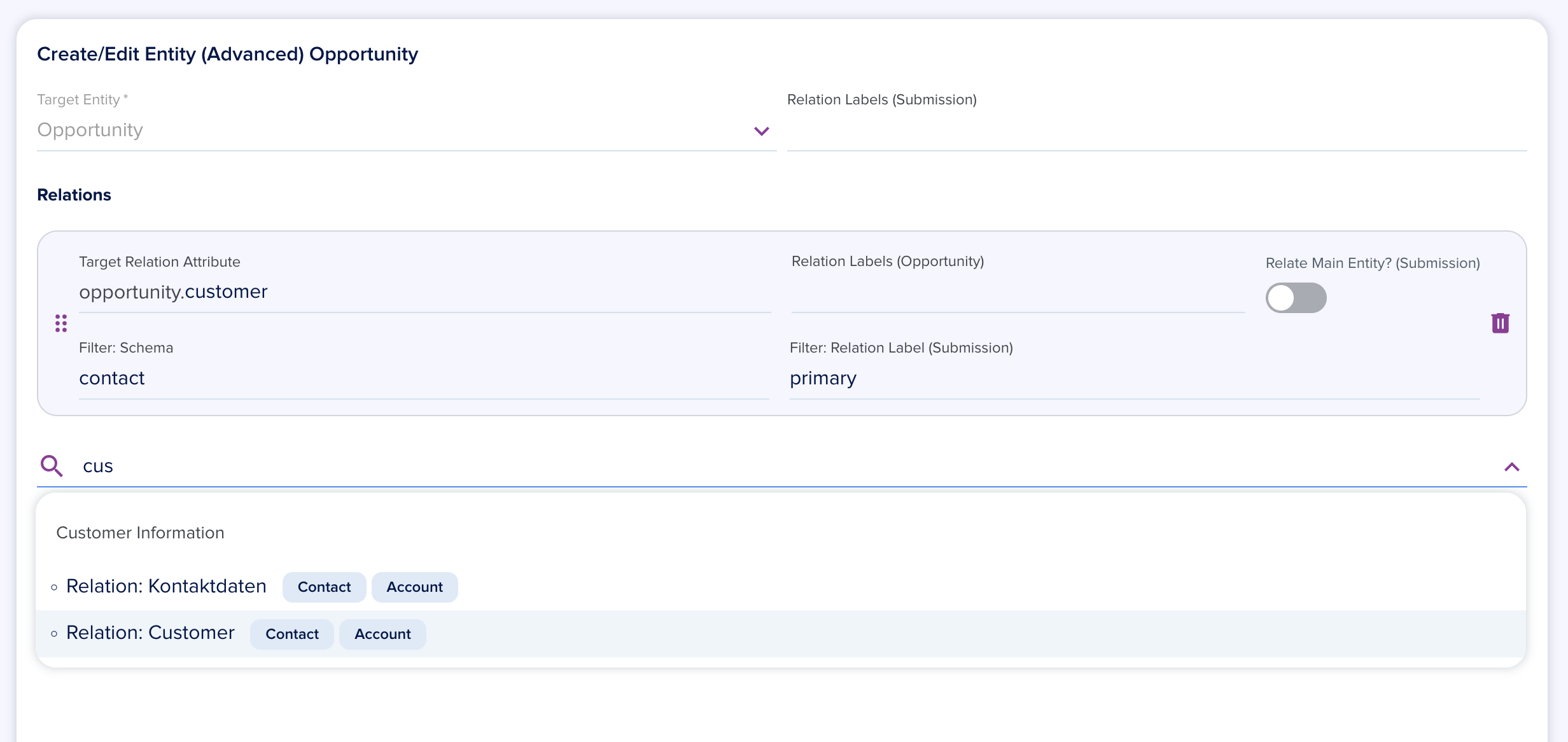The height and width of the screenshot is (742, 1568).
Task: Click Account tag beside Kontaktdaten
Action: tap(414, 587)
